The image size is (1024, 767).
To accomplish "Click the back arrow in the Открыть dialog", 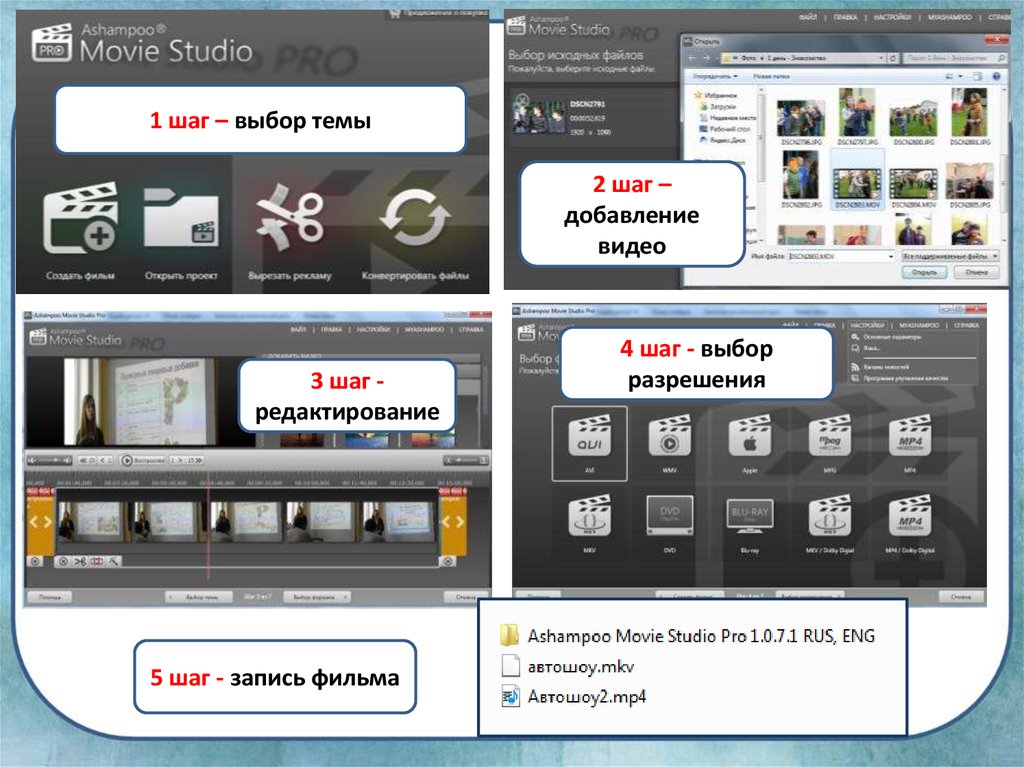I will coord(692,58).
